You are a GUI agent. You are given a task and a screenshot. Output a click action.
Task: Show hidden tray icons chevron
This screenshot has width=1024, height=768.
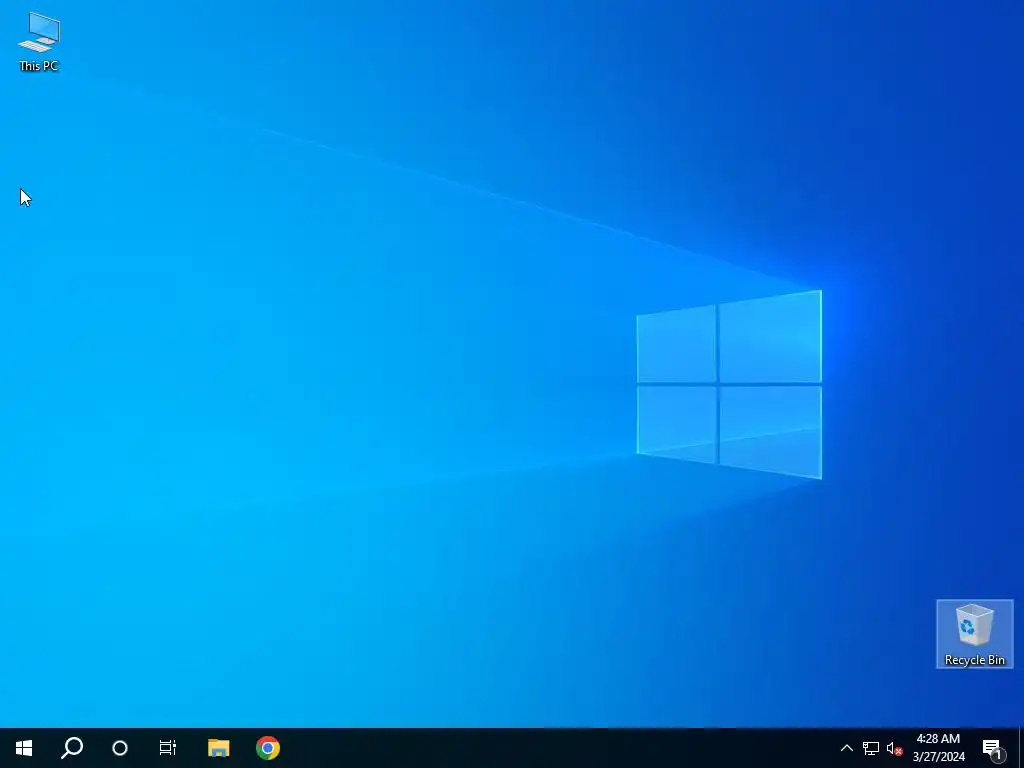[x=846, y=748]
